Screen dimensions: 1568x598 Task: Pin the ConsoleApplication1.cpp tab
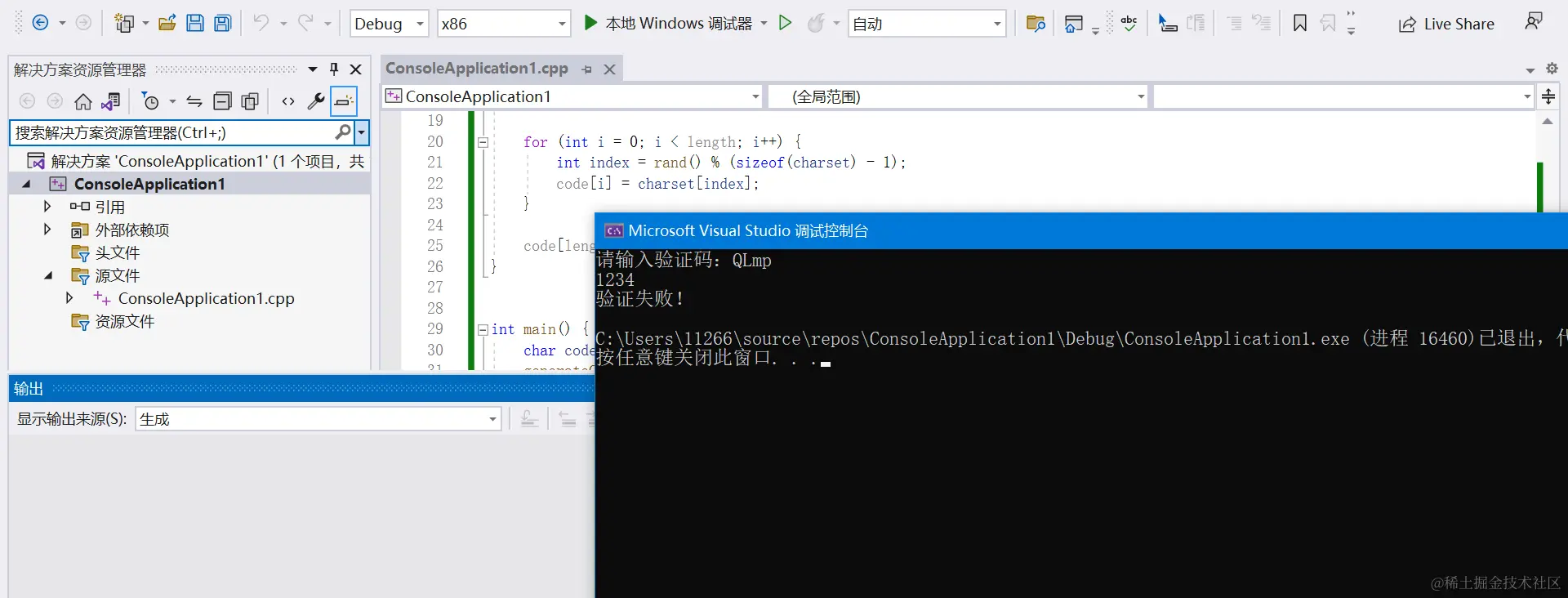coord(587,69)
